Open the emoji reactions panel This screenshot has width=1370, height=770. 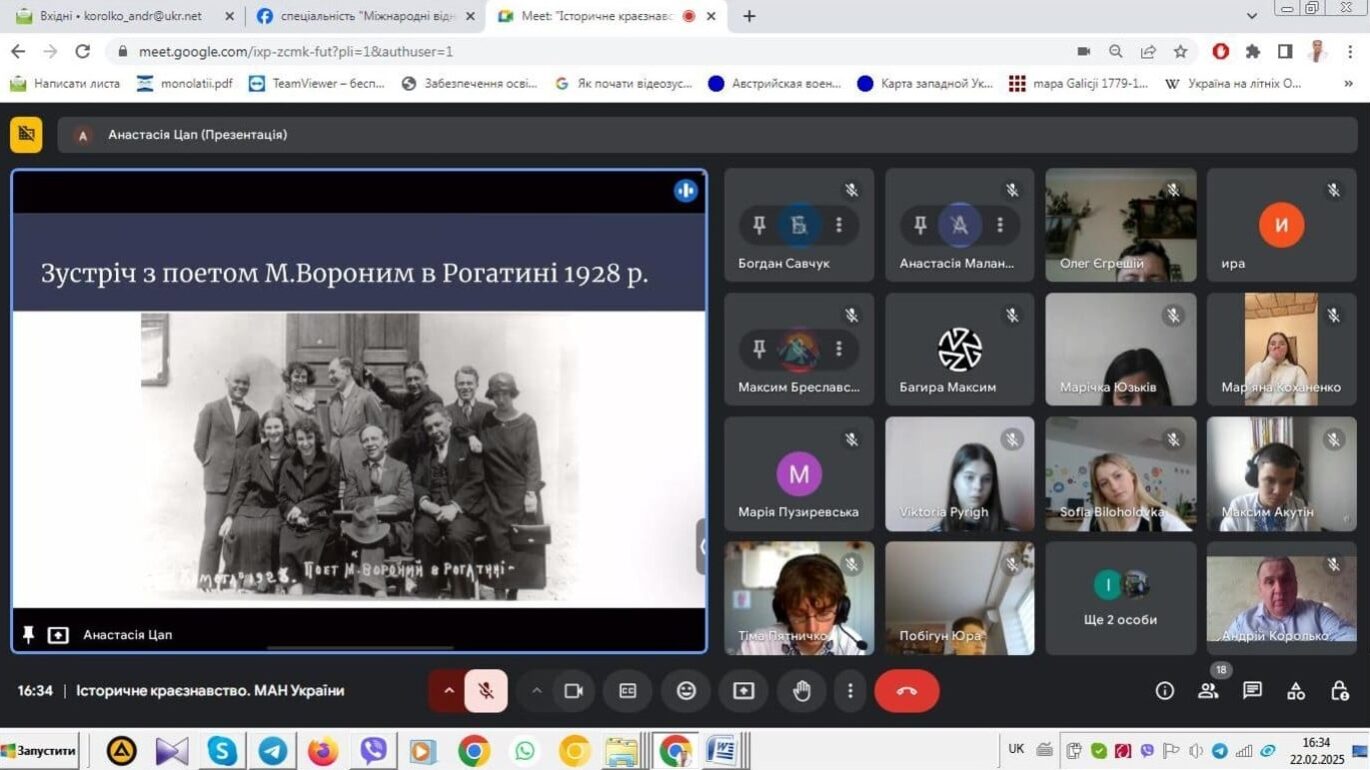pyautogui.click(x=686, y=690)
